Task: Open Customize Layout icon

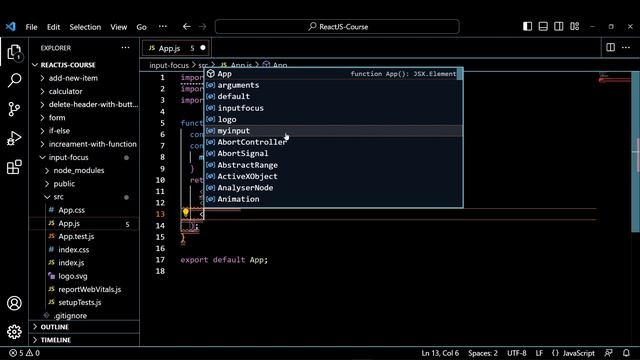Action: pyautogui.click(x=574, y=27)
